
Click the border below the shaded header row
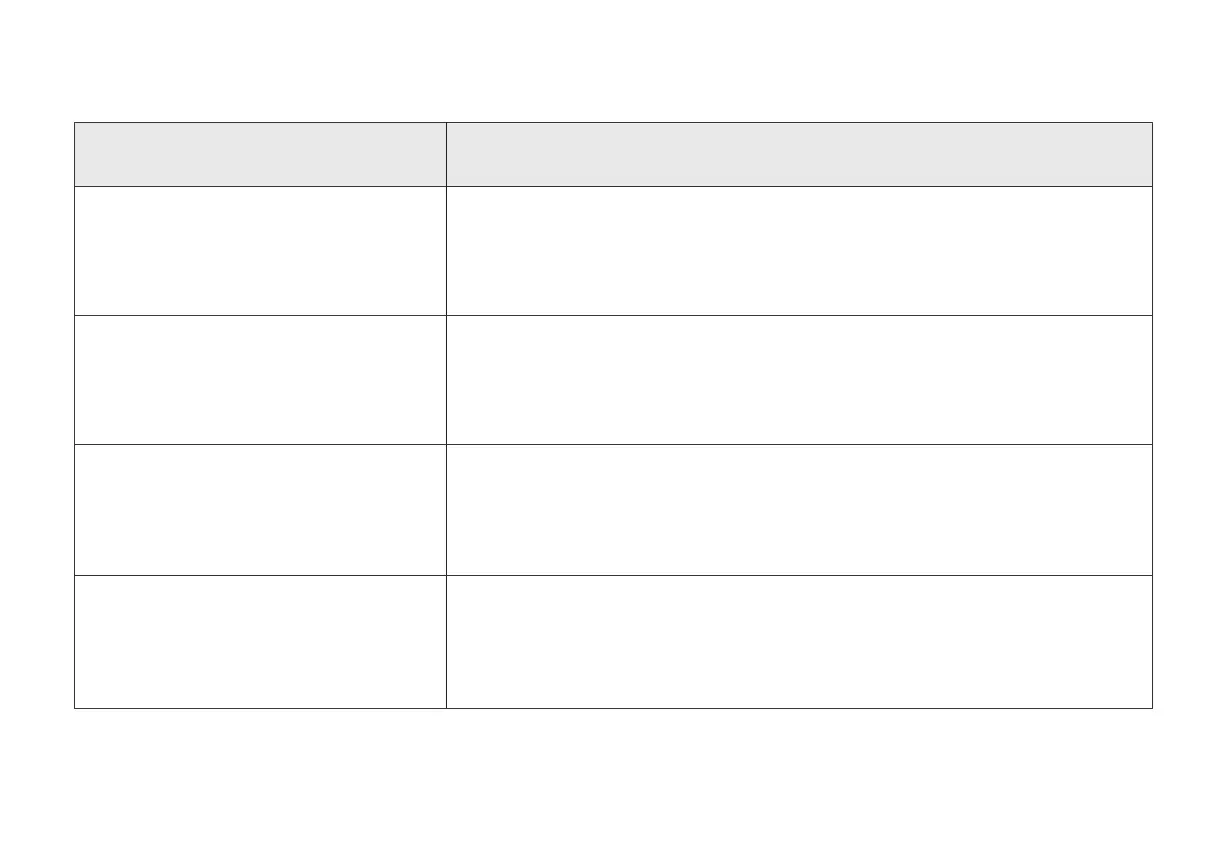click(612, 186)
